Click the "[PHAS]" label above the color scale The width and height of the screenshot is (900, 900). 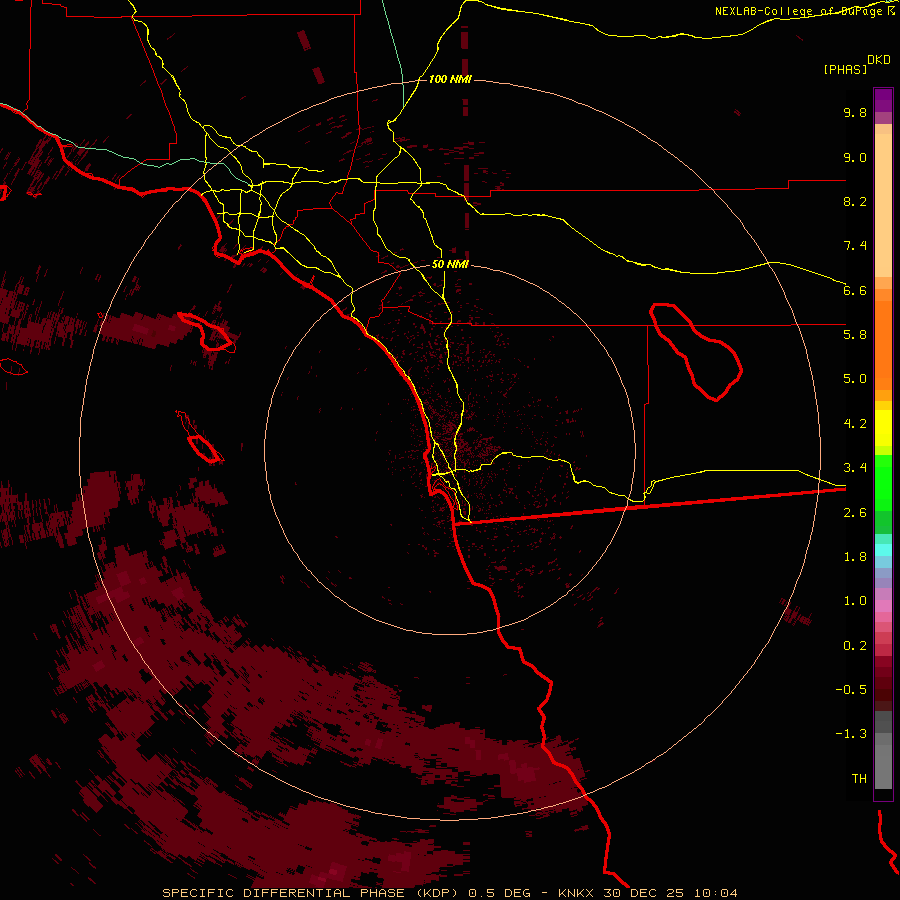click(845, 70)
